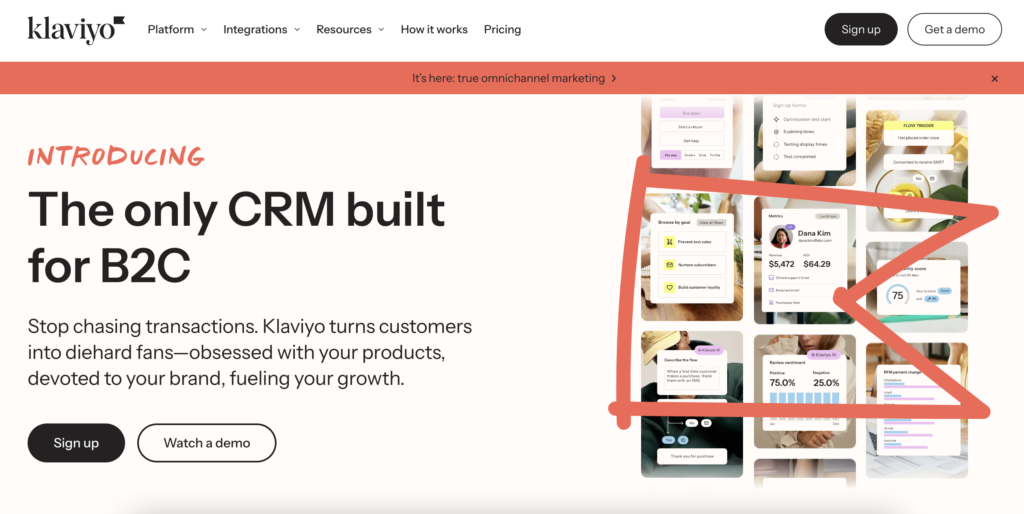Viewport: 1024px width, 514px height.
Task: Expand the Resources navigation dropdown
Action: 350,29
